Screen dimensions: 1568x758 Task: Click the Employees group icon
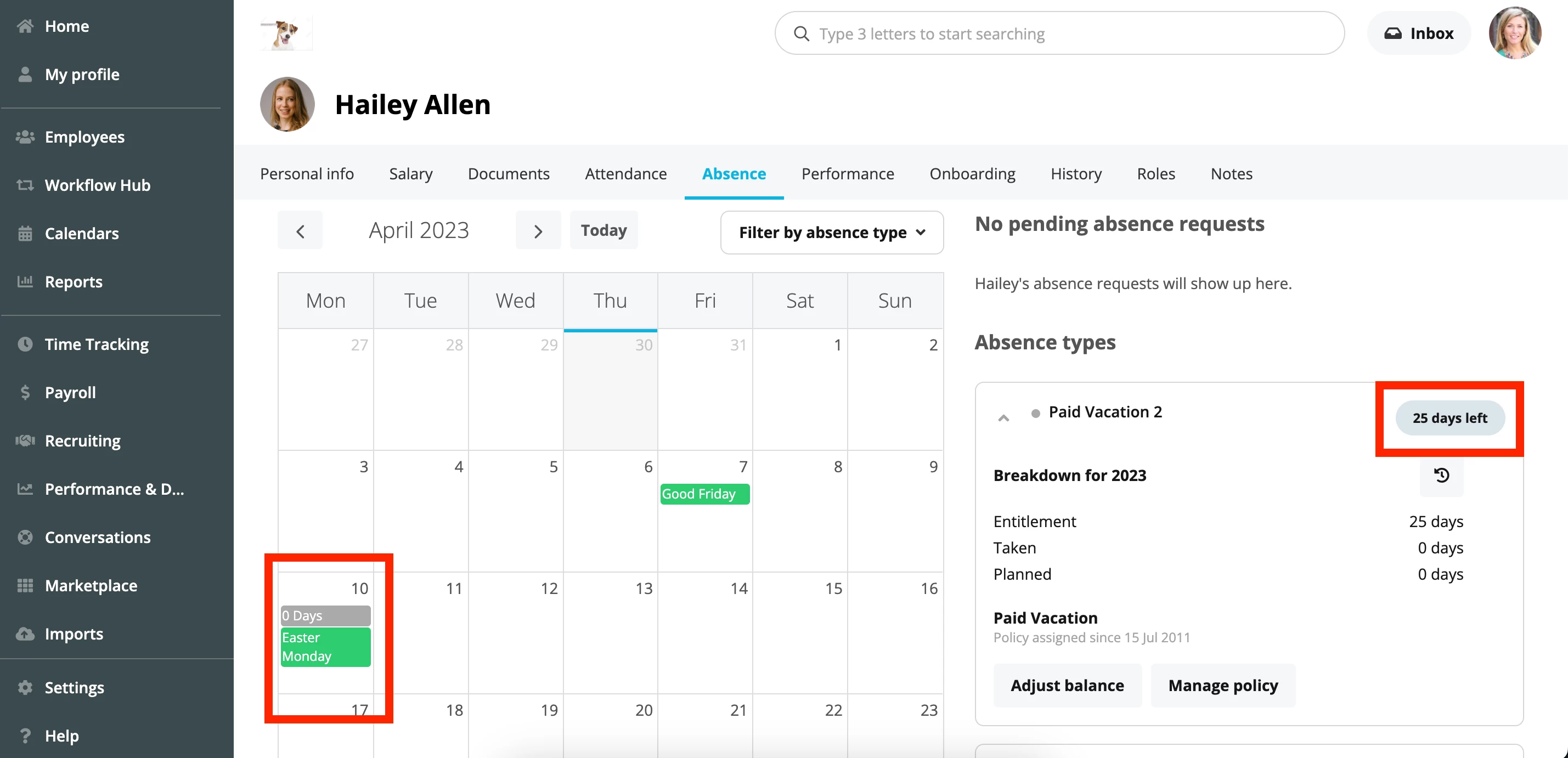click(x=25, y=137)
